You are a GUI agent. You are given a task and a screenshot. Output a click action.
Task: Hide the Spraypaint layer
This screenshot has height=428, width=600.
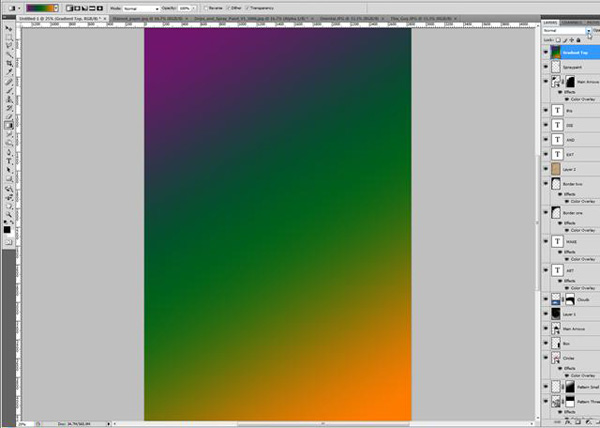[546, 67]
